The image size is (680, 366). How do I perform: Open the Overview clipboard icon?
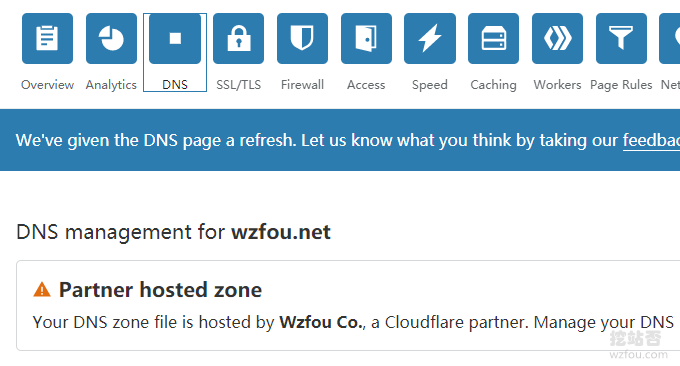coord(47,39)
